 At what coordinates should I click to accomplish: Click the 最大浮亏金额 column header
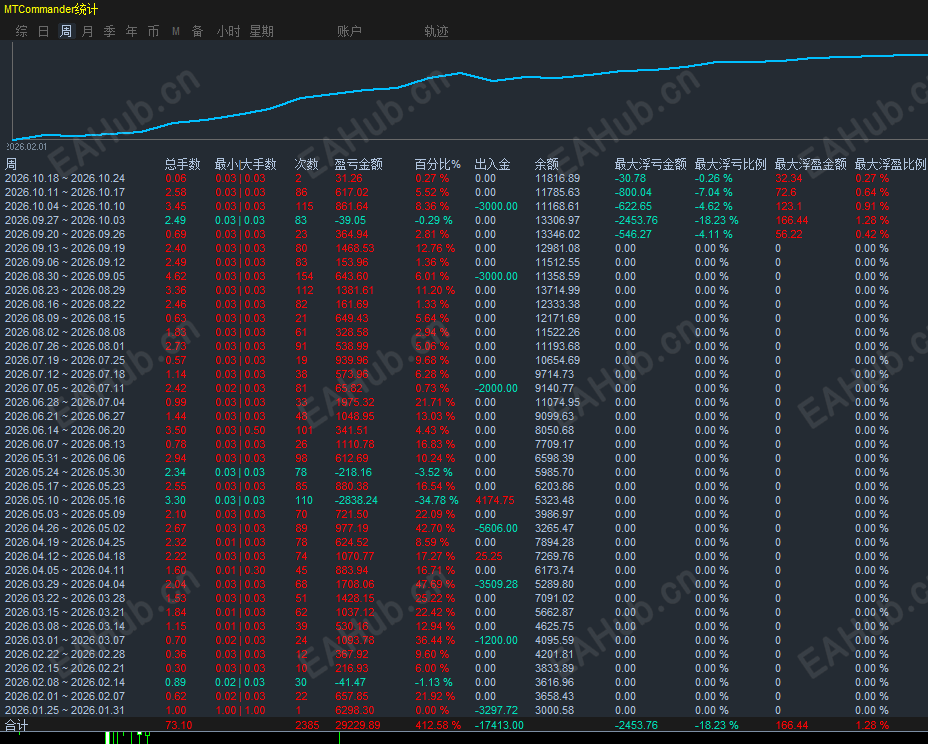[650, 164]
